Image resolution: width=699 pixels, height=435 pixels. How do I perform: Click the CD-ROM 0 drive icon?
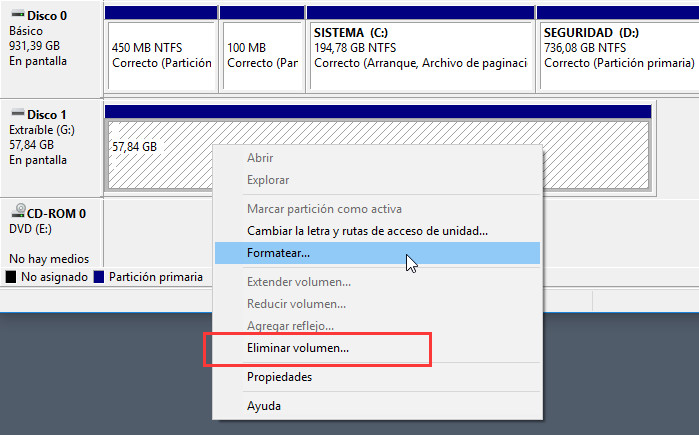pyautogui.click(x=17, y=213)
